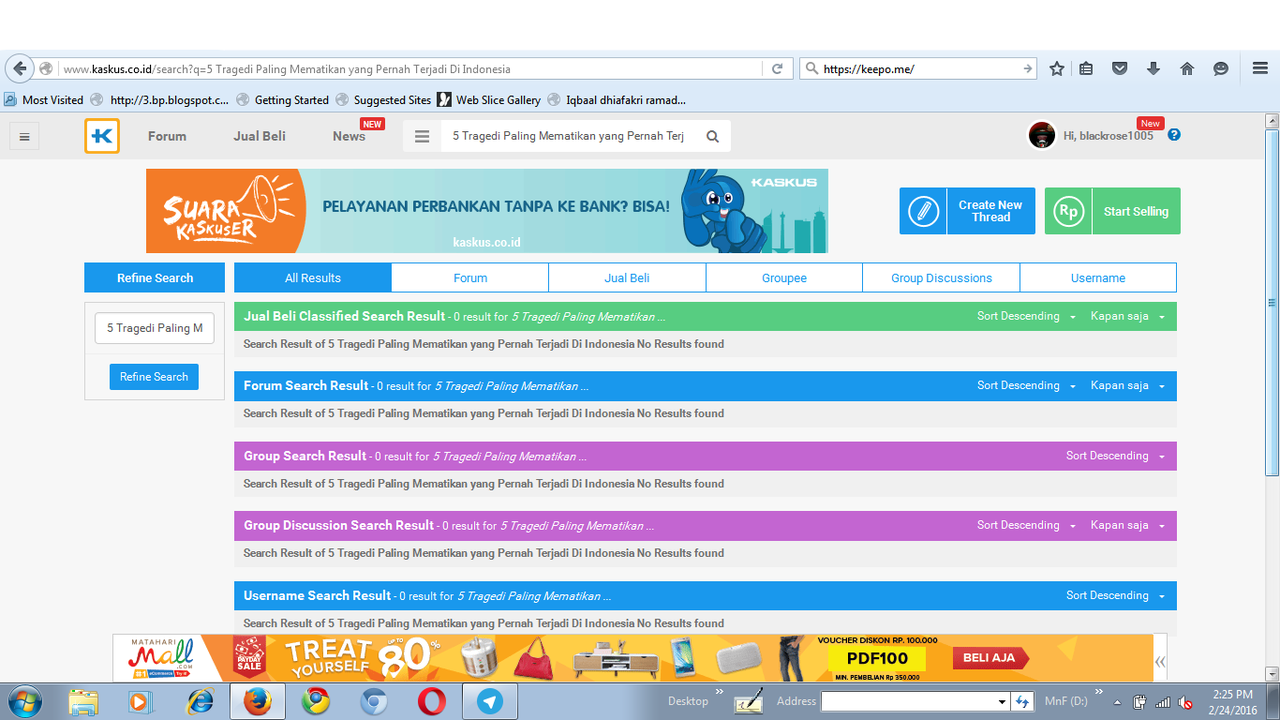Open Sort Descending dropdown in Group Search Result
Screen dimensions: 1280x720
pyautogui.click(x=1115, y=455)
